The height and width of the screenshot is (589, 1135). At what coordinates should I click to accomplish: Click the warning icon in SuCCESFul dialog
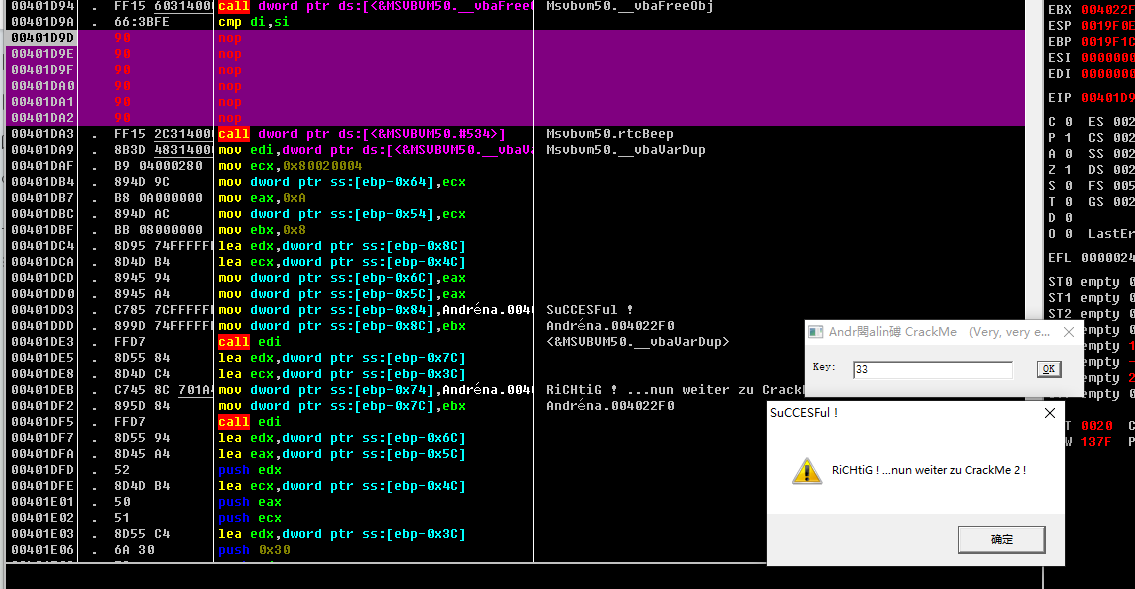coord(807,471)
